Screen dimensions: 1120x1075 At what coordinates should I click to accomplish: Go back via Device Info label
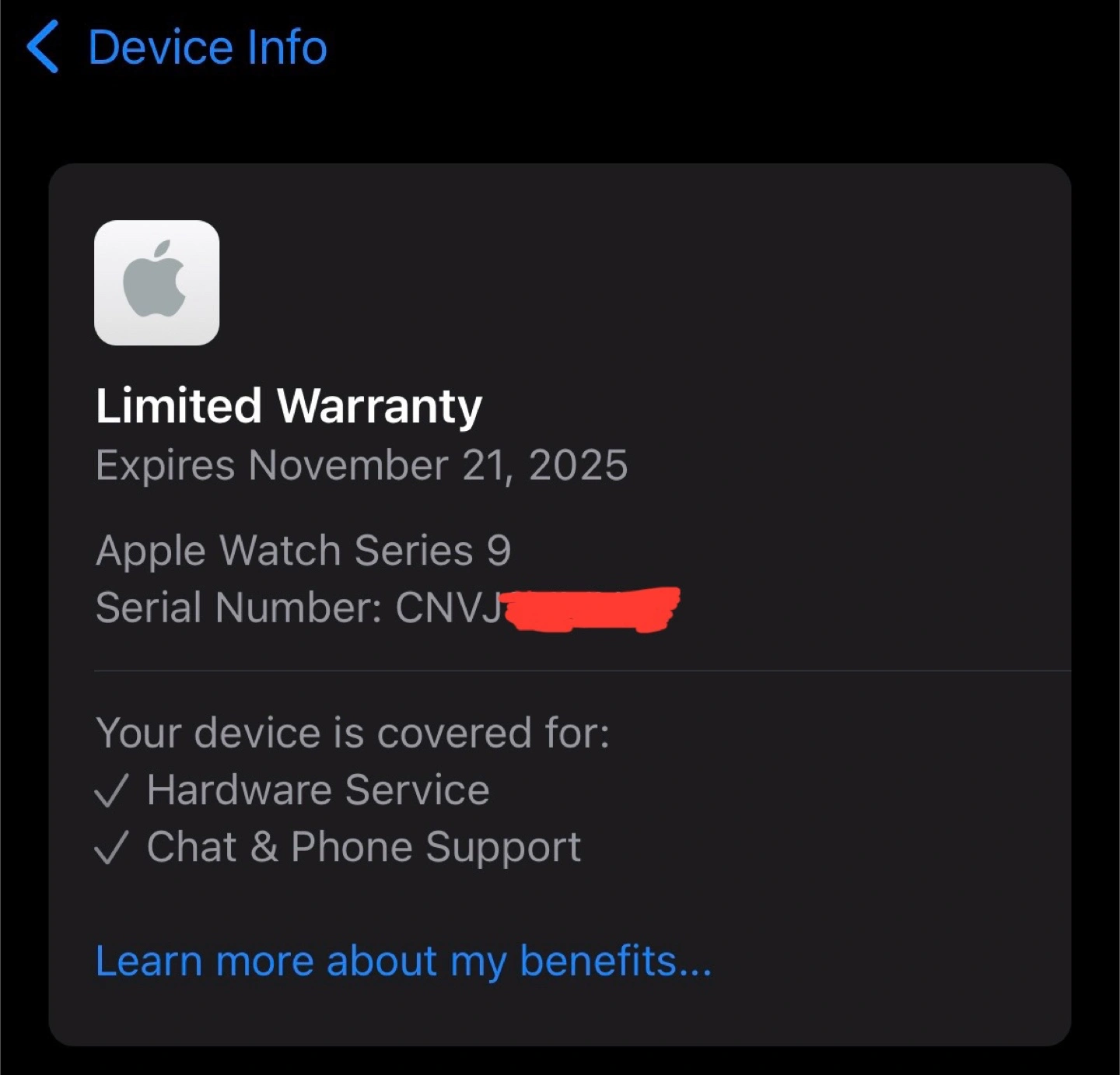(x=208, y=47)
